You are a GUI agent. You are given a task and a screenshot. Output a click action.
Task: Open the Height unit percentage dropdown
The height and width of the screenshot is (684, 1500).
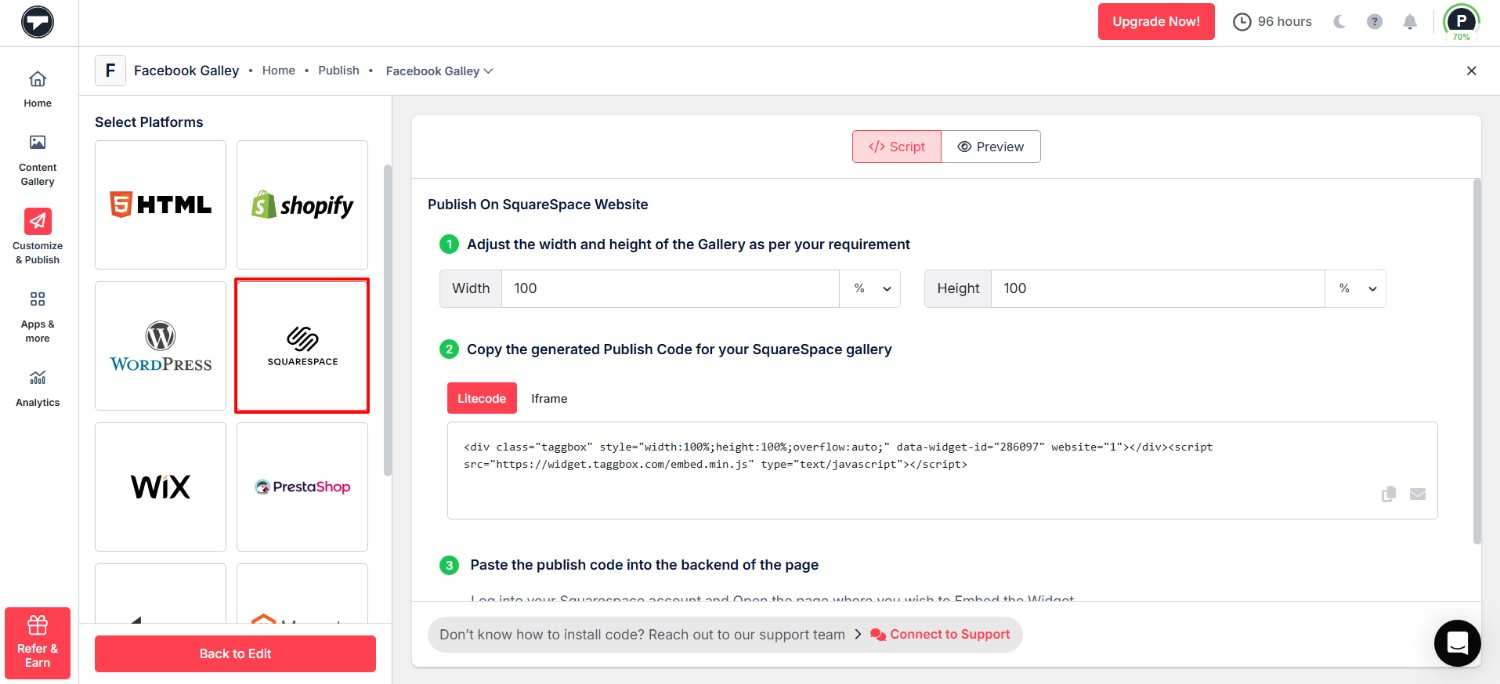[x=1355, y=288]
